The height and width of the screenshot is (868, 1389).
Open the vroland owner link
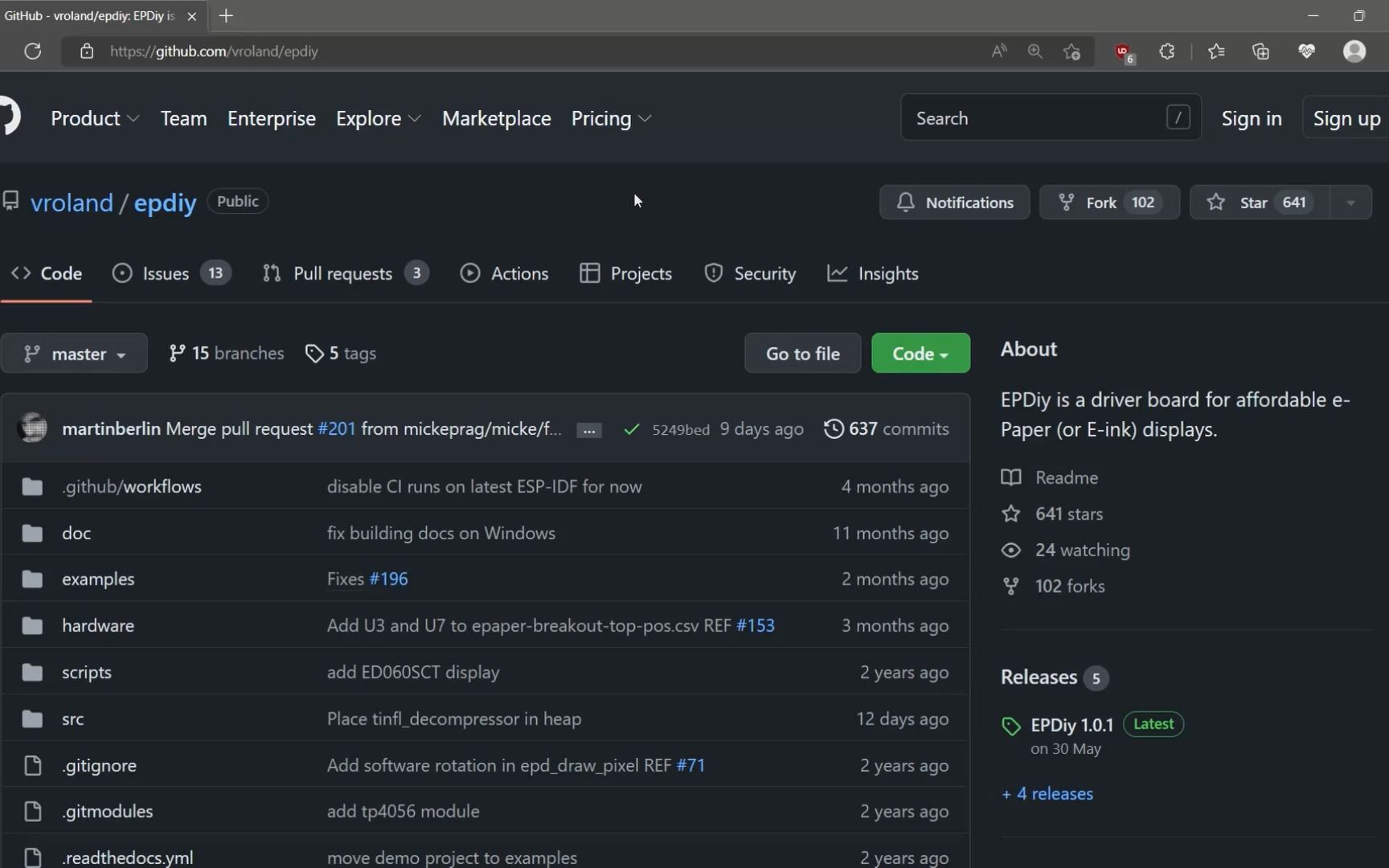pyautogui.click(x=72, y=203)
